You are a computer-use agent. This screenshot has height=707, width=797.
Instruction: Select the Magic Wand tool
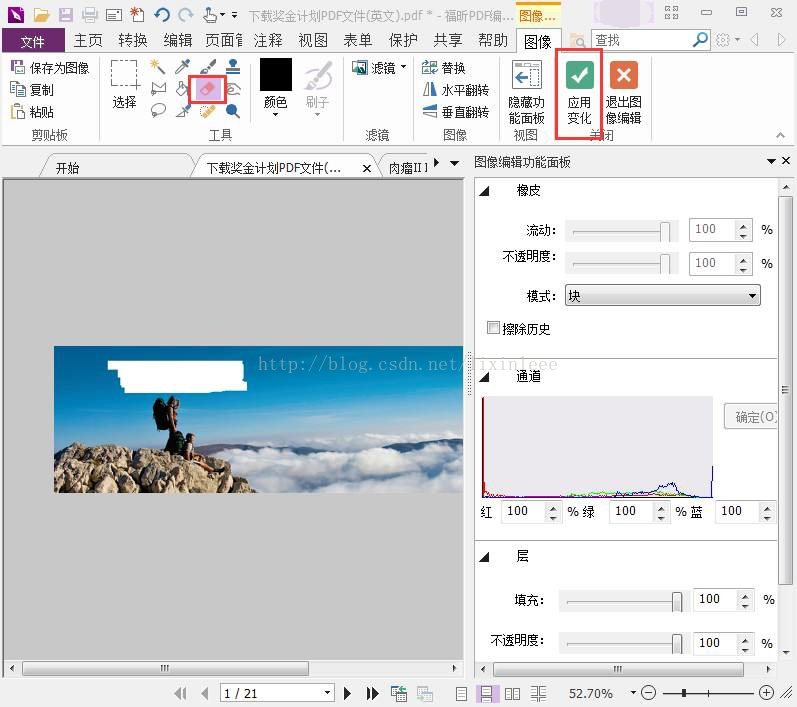(x=158, y=66)
